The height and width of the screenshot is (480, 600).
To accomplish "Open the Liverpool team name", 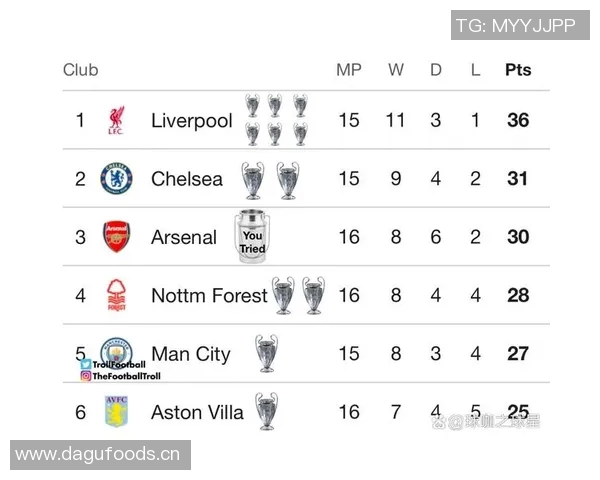I will pos(191,121).
